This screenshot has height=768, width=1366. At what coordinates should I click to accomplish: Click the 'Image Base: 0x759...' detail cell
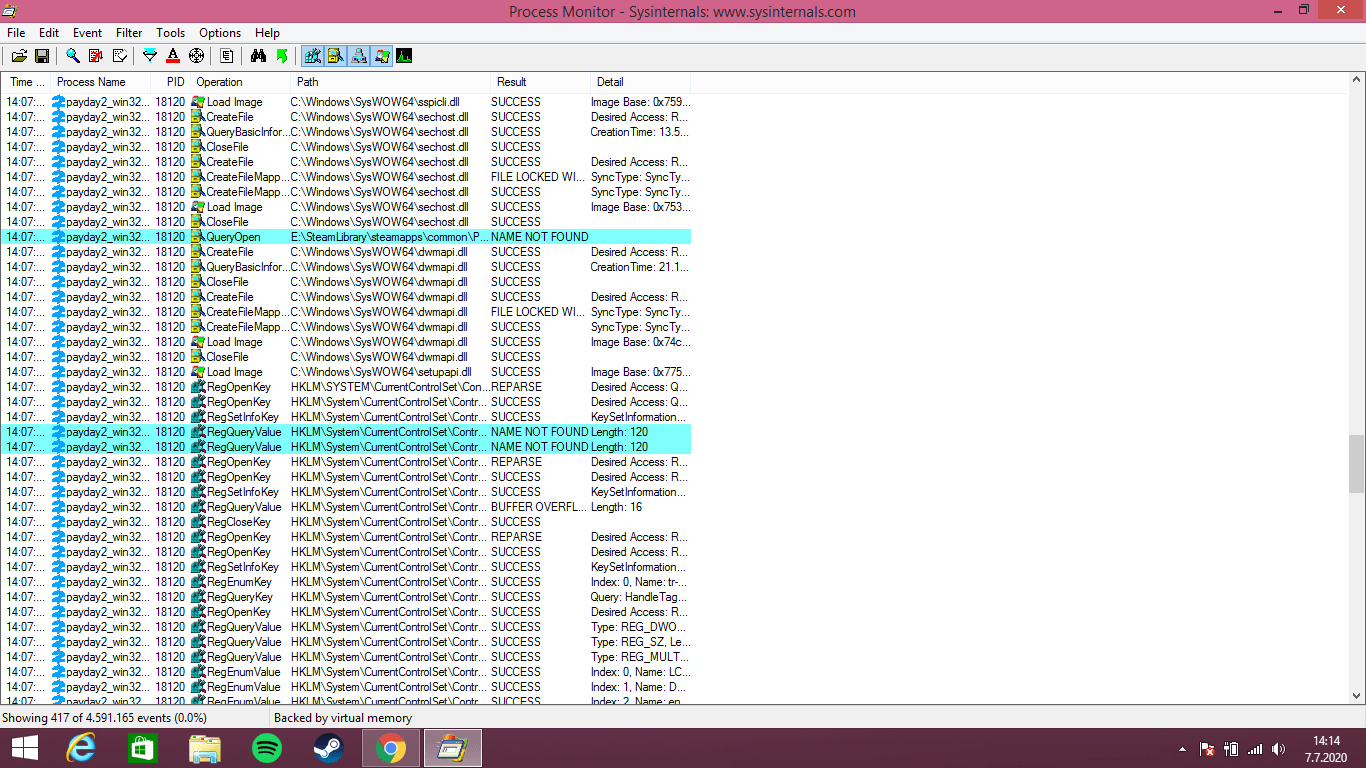(640, 102)
